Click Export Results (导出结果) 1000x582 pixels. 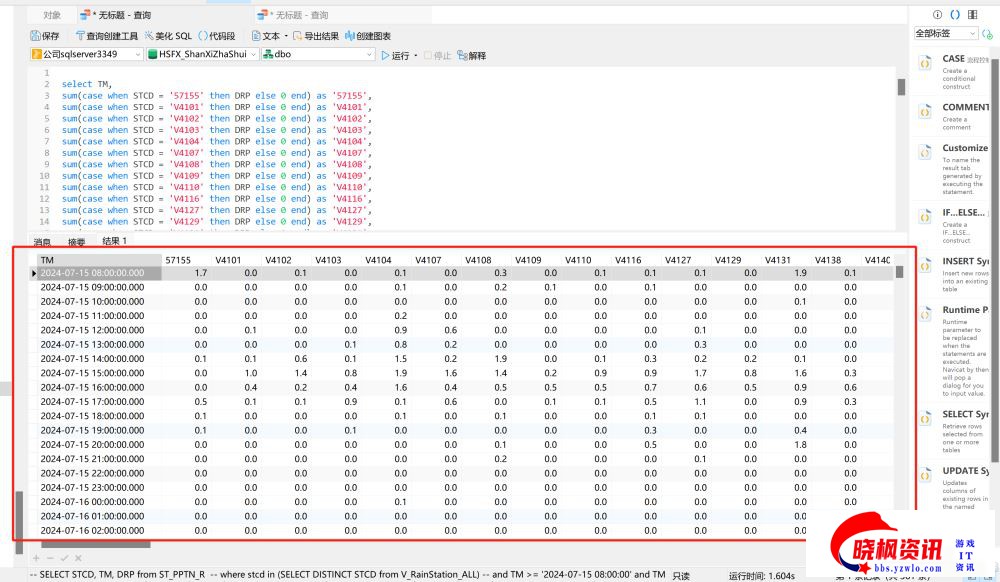pos(316,36)
